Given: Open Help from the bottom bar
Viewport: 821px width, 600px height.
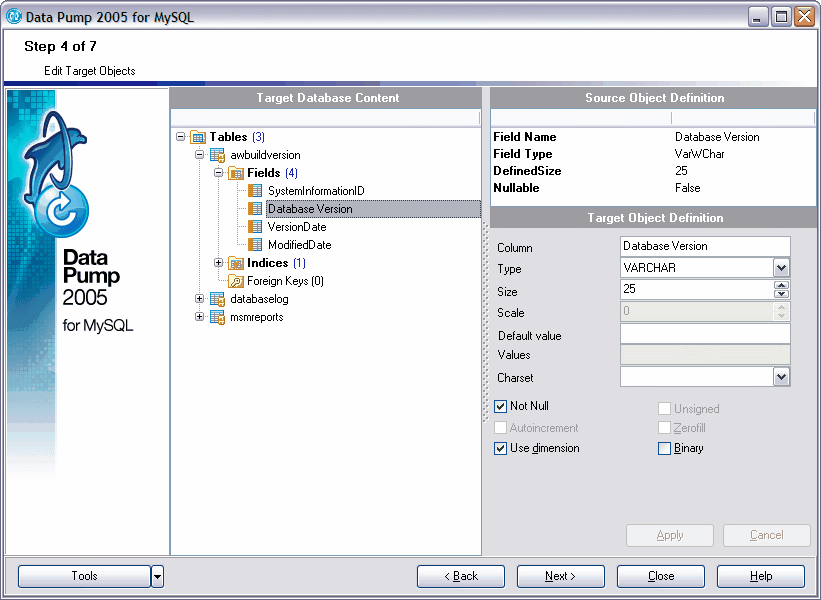Looking at the screenshot, I should [x=761, y=576].
